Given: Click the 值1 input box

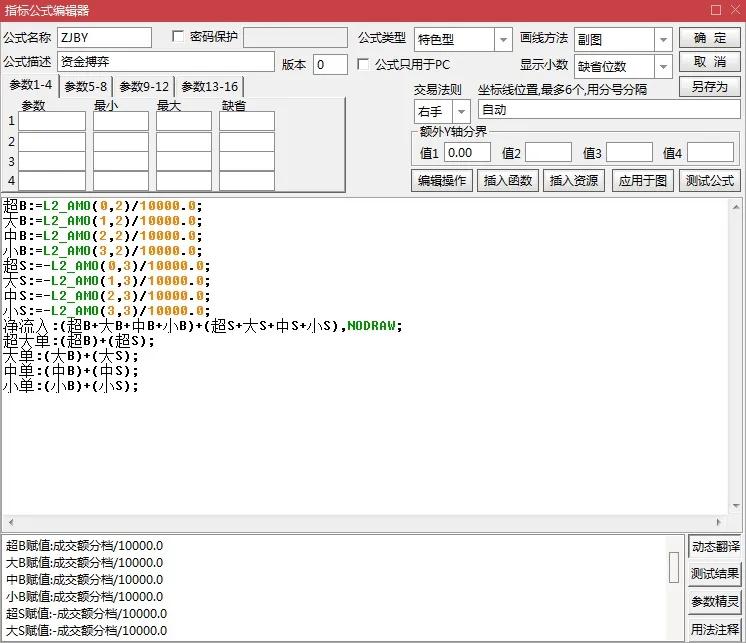Looking at the screenshot, I should [x=467, y=153].
